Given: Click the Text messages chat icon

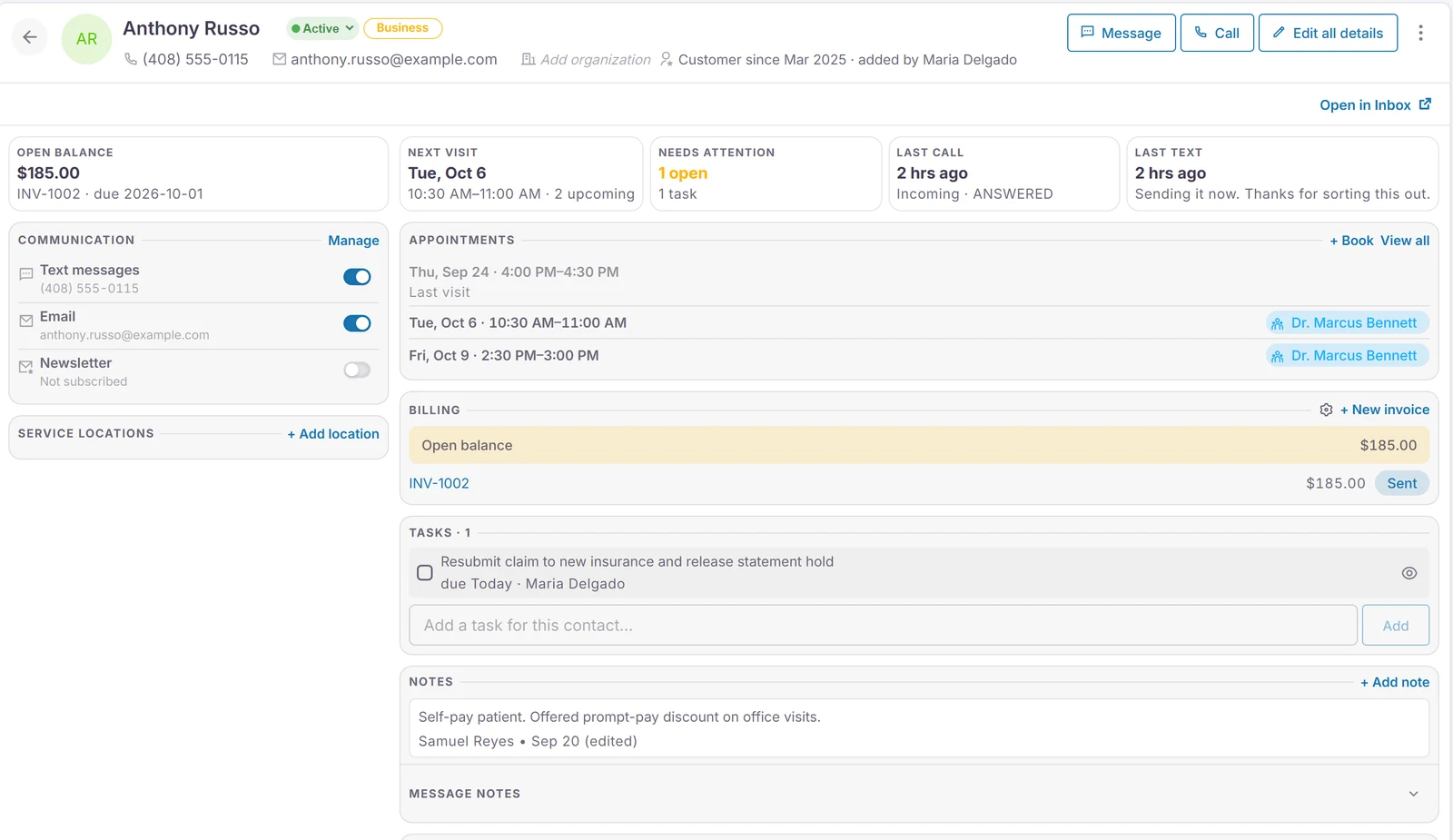Looking at the screenshot, I should click(26, 273).
